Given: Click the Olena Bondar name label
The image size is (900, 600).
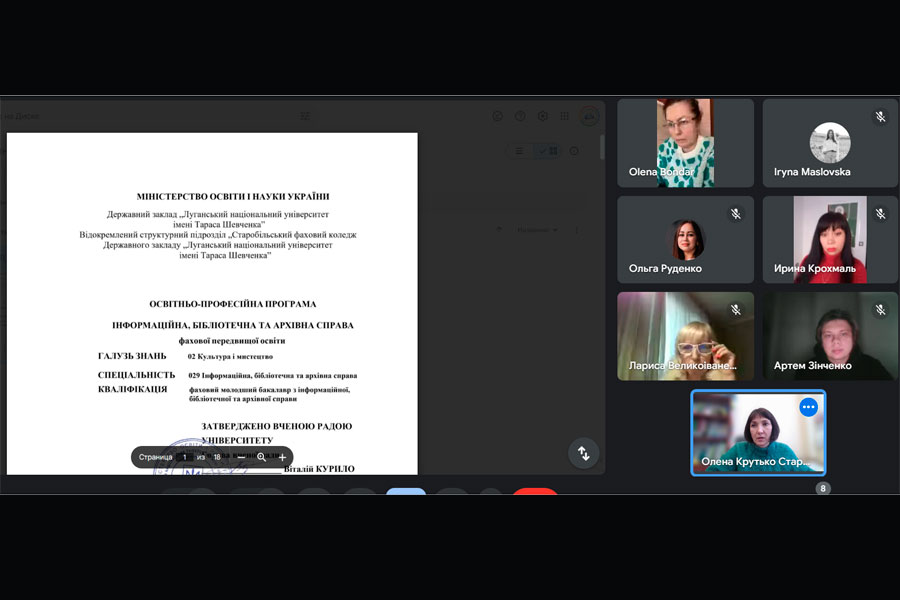Looking at the screenshot, I should point(661,172).
